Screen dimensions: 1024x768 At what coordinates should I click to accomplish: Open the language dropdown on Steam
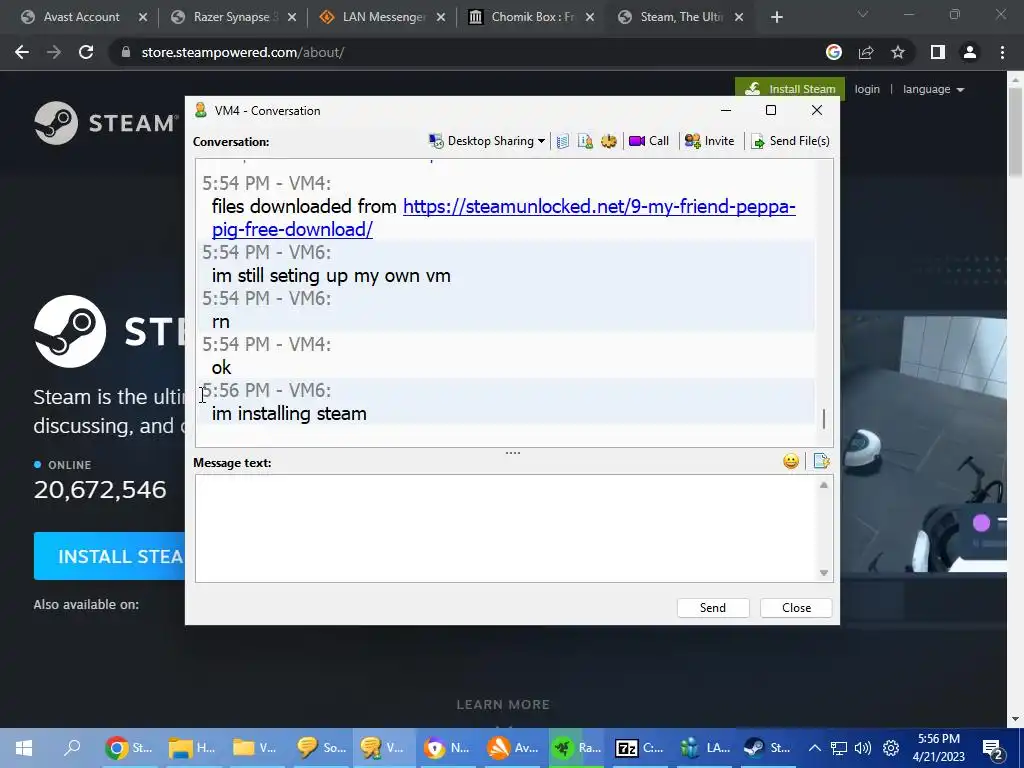pyautogui.click(x=933, y=89)
